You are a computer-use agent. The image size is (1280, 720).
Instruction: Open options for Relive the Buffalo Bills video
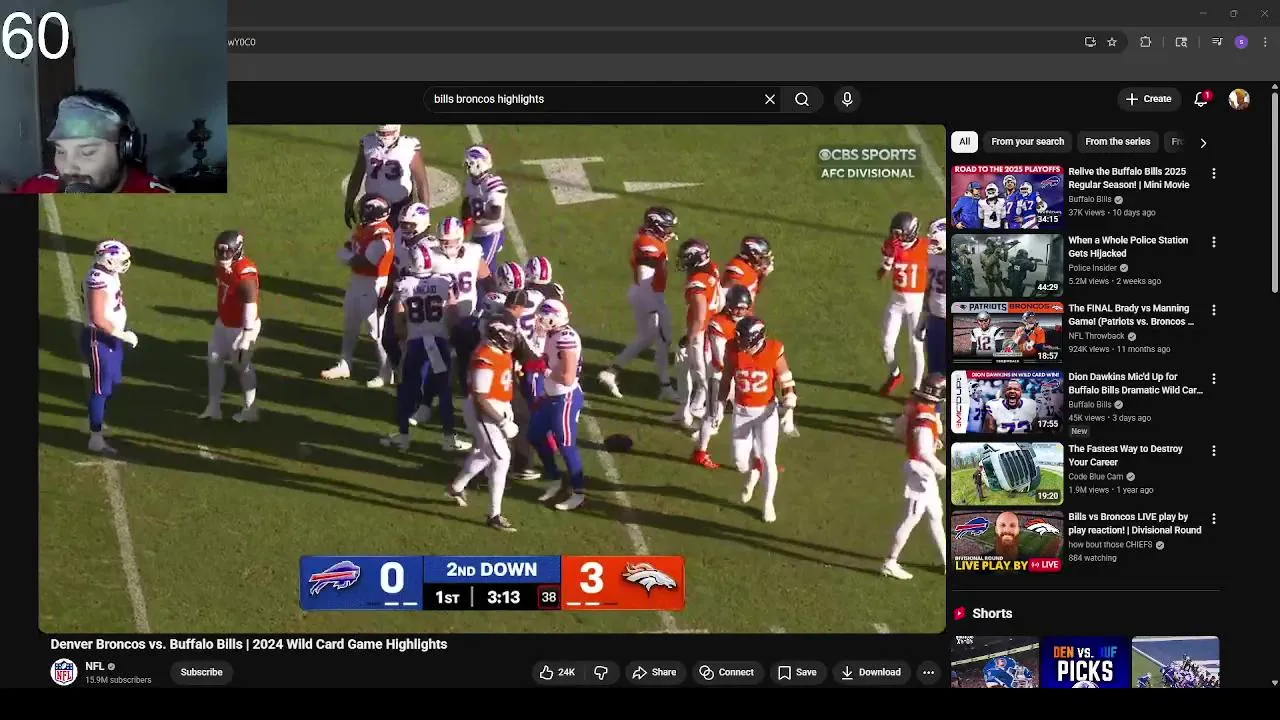tap(1214, 174)
